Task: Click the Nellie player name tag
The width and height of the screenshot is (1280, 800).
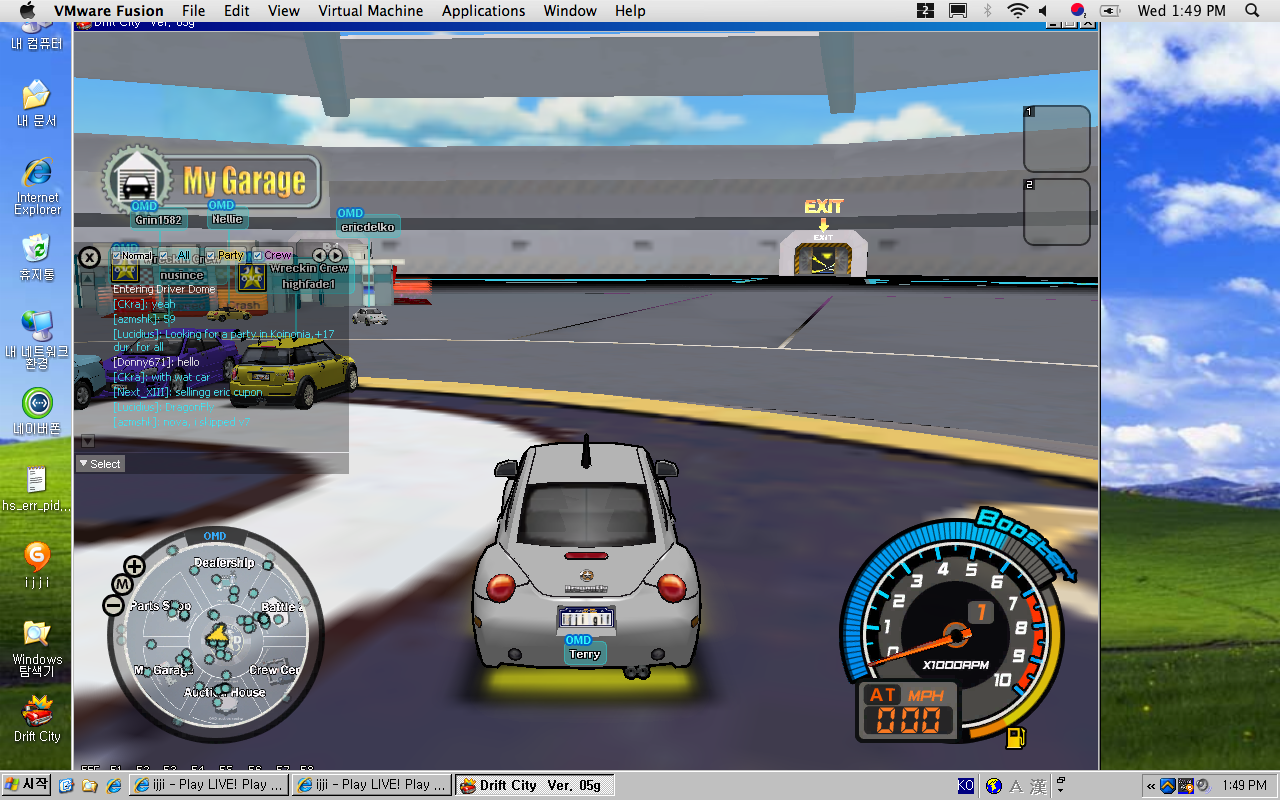Action: click(x=227, y=219)
